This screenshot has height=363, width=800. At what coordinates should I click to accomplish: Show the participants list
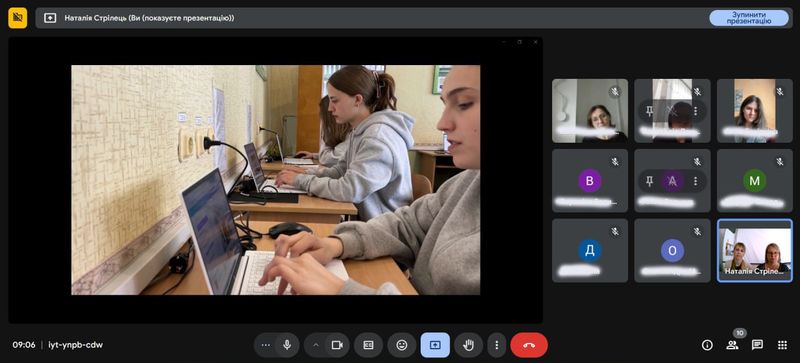click(732, 345)
